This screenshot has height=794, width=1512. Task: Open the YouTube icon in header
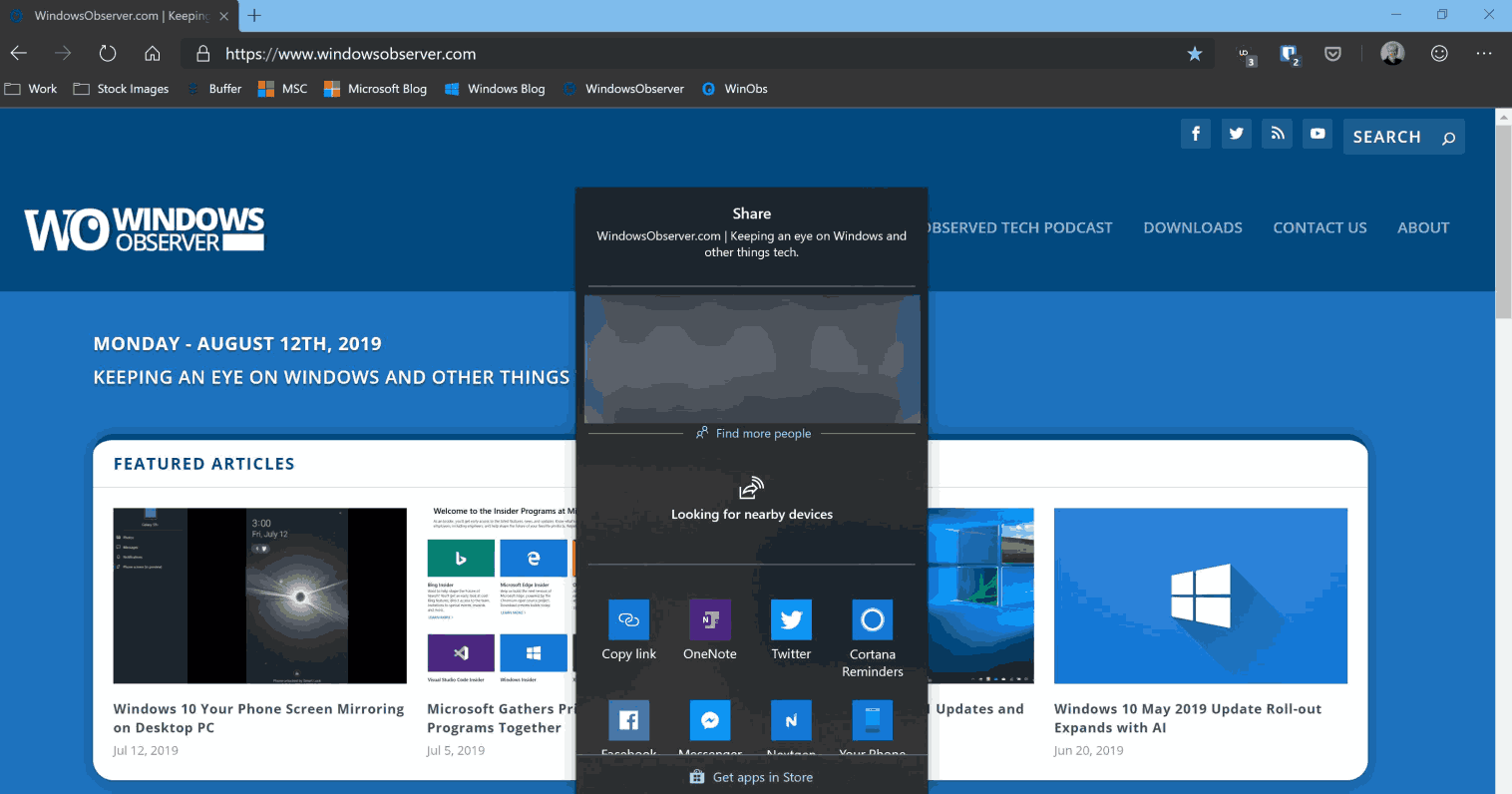[x=1318, y=134]
